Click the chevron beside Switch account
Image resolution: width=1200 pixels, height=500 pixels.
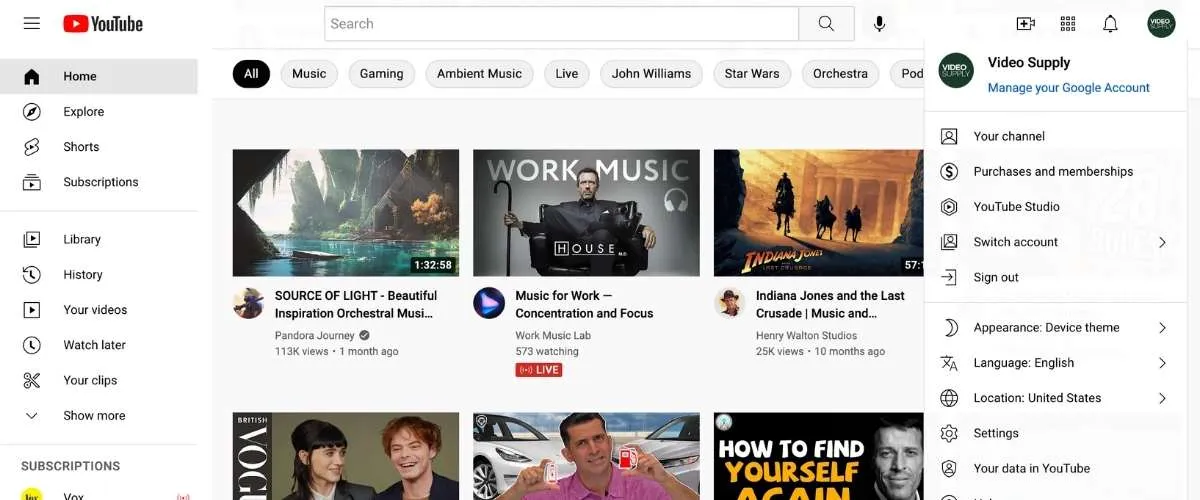click(x=1162, y=242)
